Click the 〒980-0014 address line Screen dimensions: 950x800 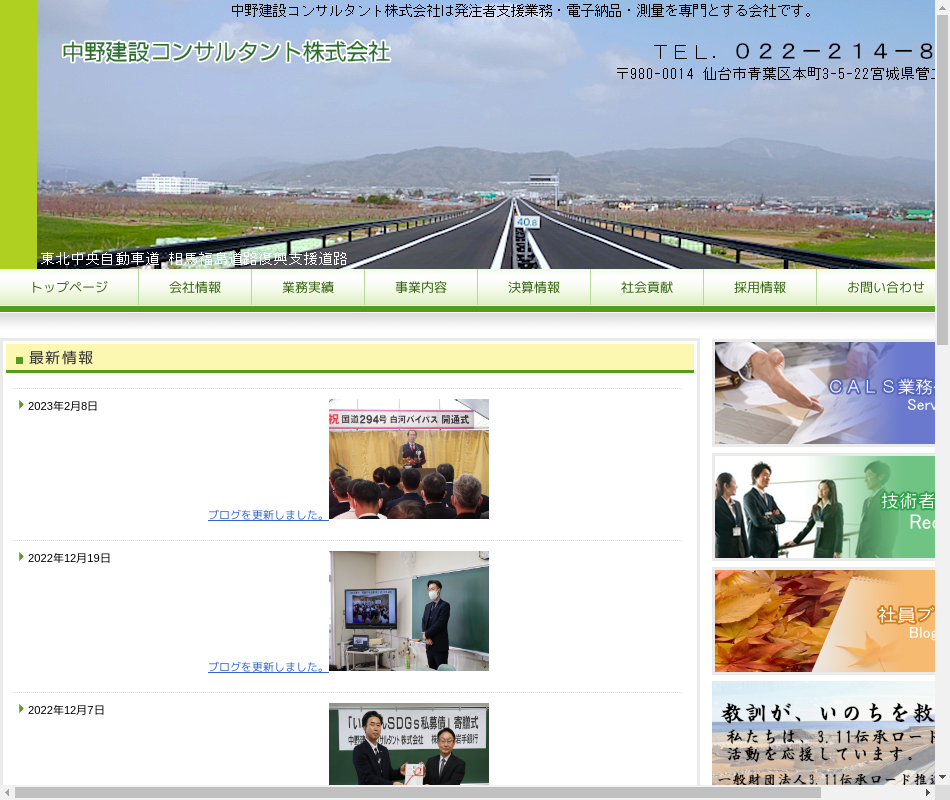(x=776, y=74)
